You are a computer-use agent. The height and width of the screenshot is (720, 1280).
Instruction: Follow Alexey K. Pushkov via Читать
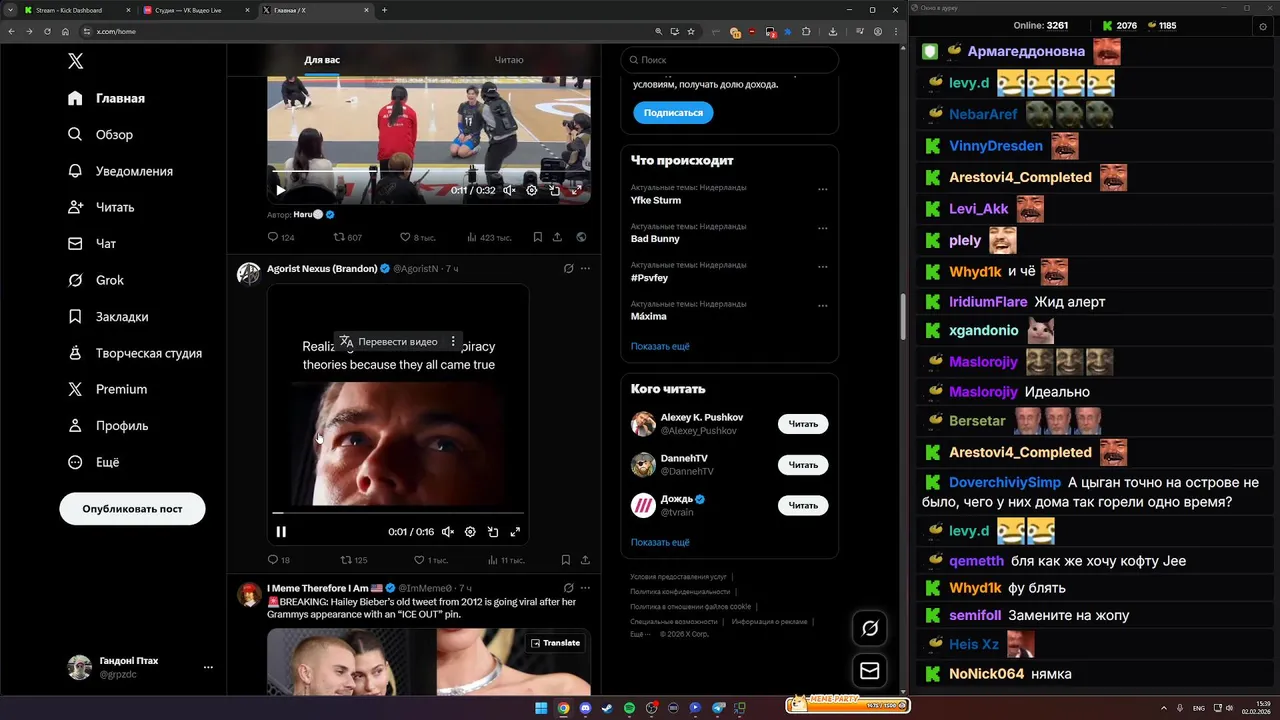tap(803, 424)
